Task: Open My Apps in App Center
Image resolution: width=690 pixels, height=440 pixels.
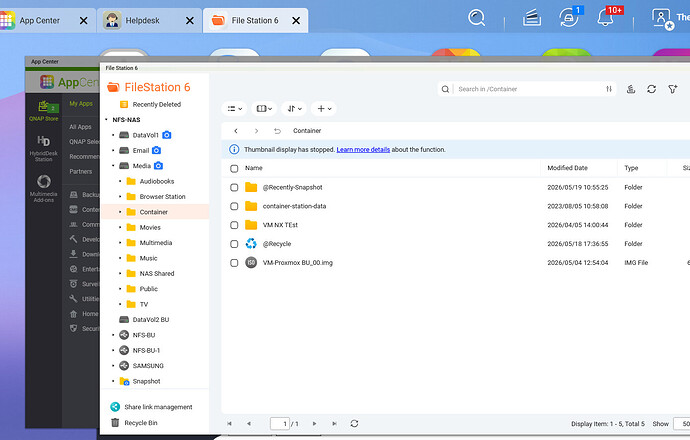Action: (x=81, y=104)
